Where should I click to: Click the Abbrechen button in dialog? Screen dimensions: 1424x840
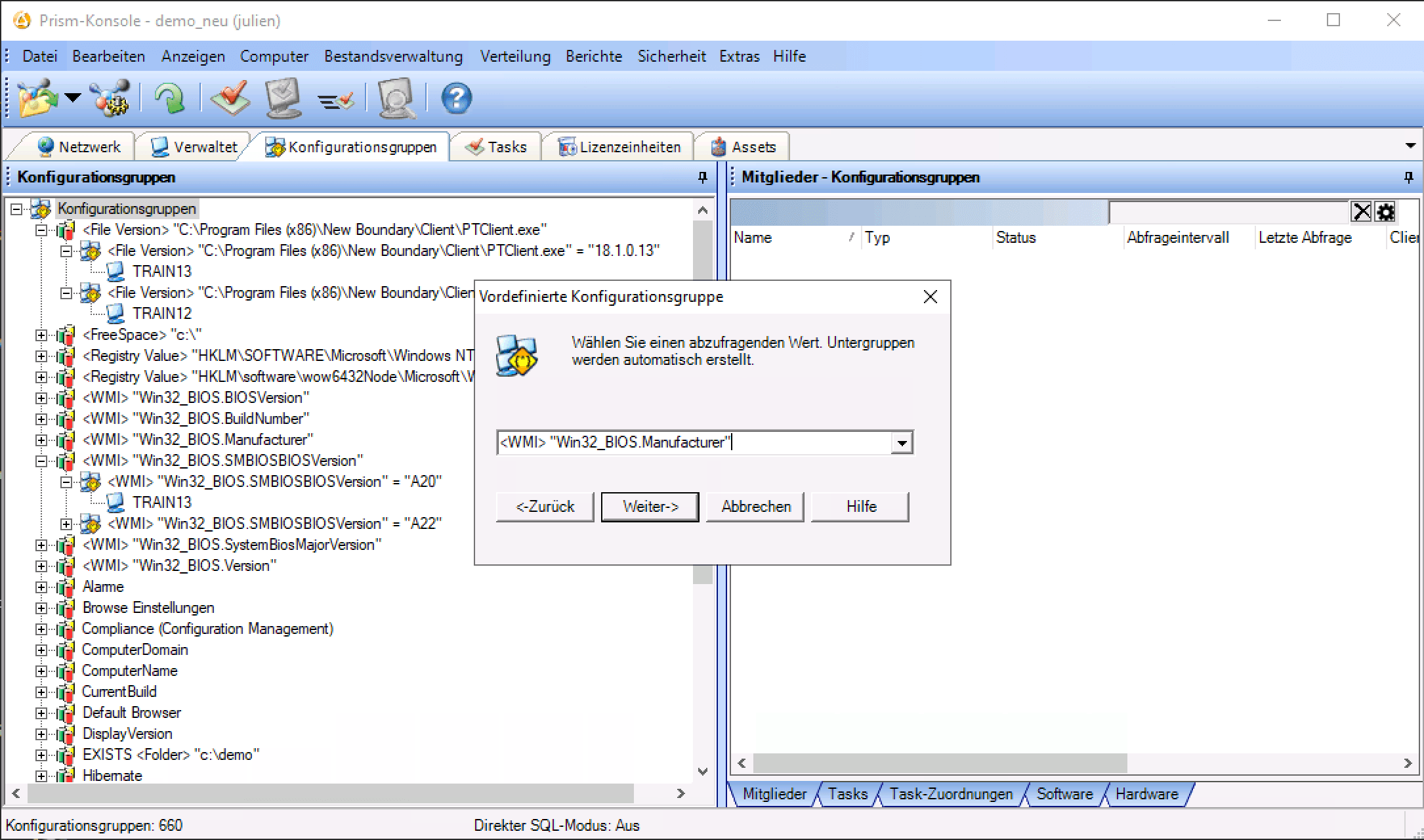click(755, 507)
